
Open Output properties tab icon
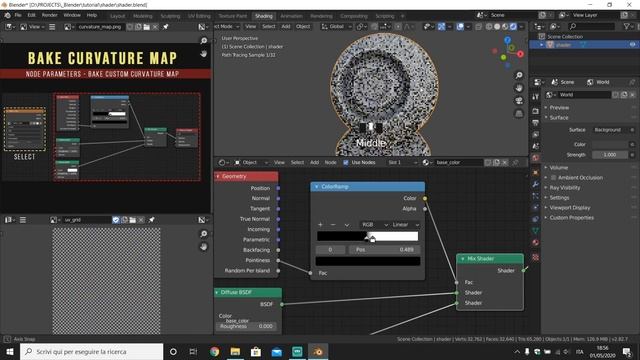coord(536,122)
